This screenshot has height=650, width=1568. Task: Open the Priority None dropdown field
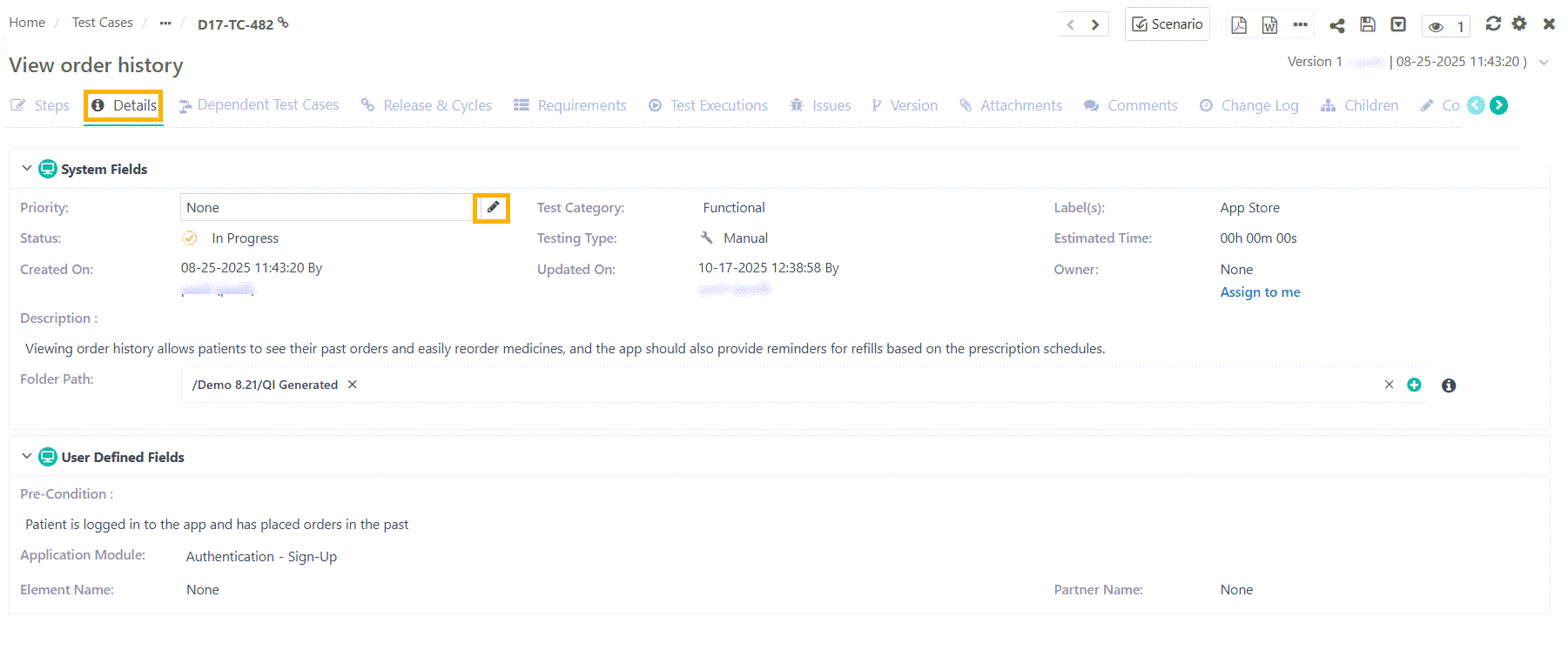point(326,207)
